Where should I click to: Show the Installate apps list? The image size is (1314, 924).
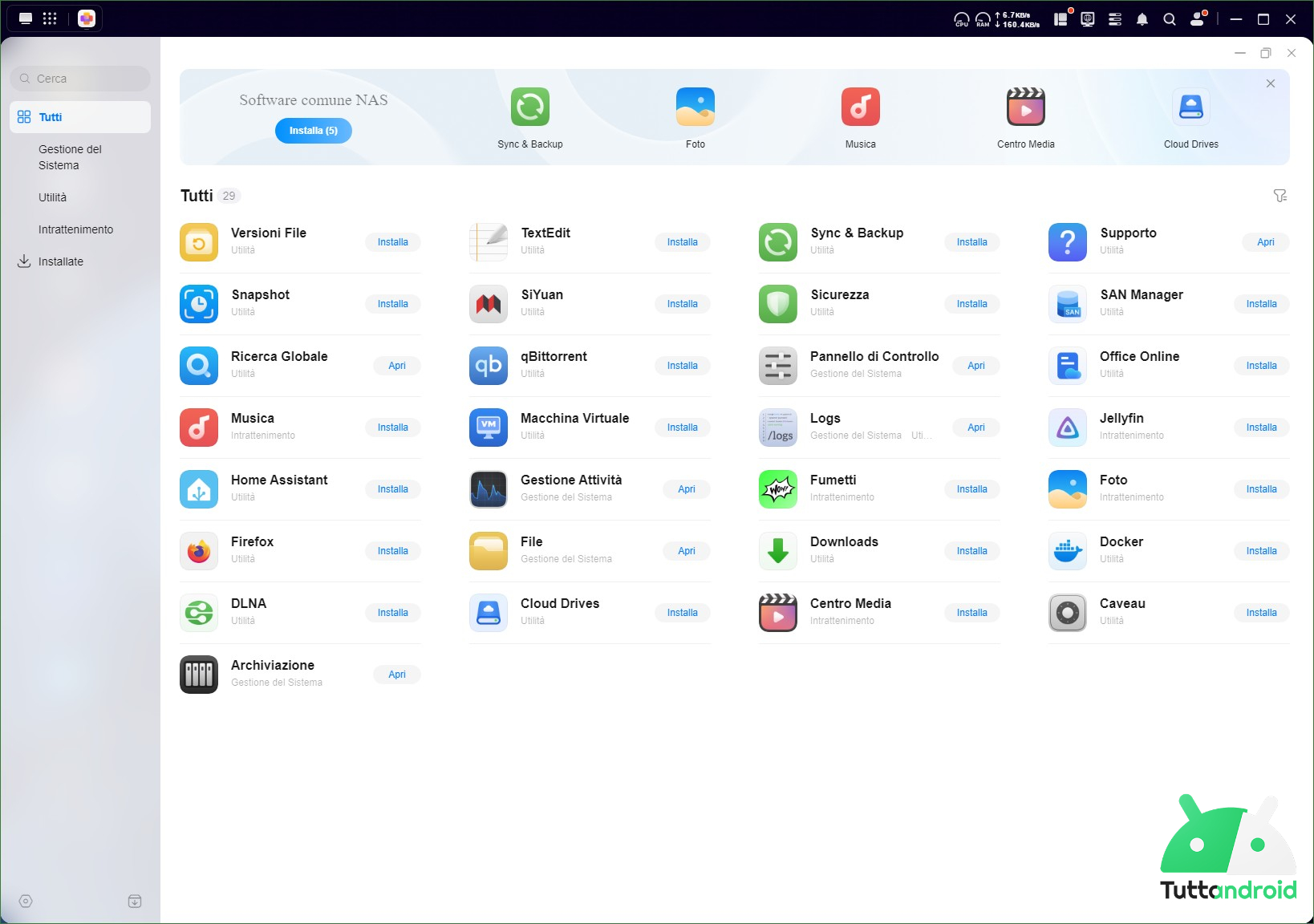pos(80,261)
